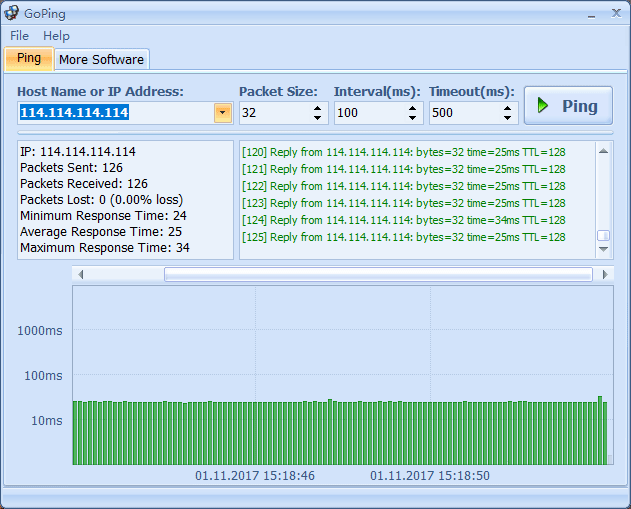Screen dimensions: 631x509
Task: Start pinging with the Ping button
Action: coord(568,105)
